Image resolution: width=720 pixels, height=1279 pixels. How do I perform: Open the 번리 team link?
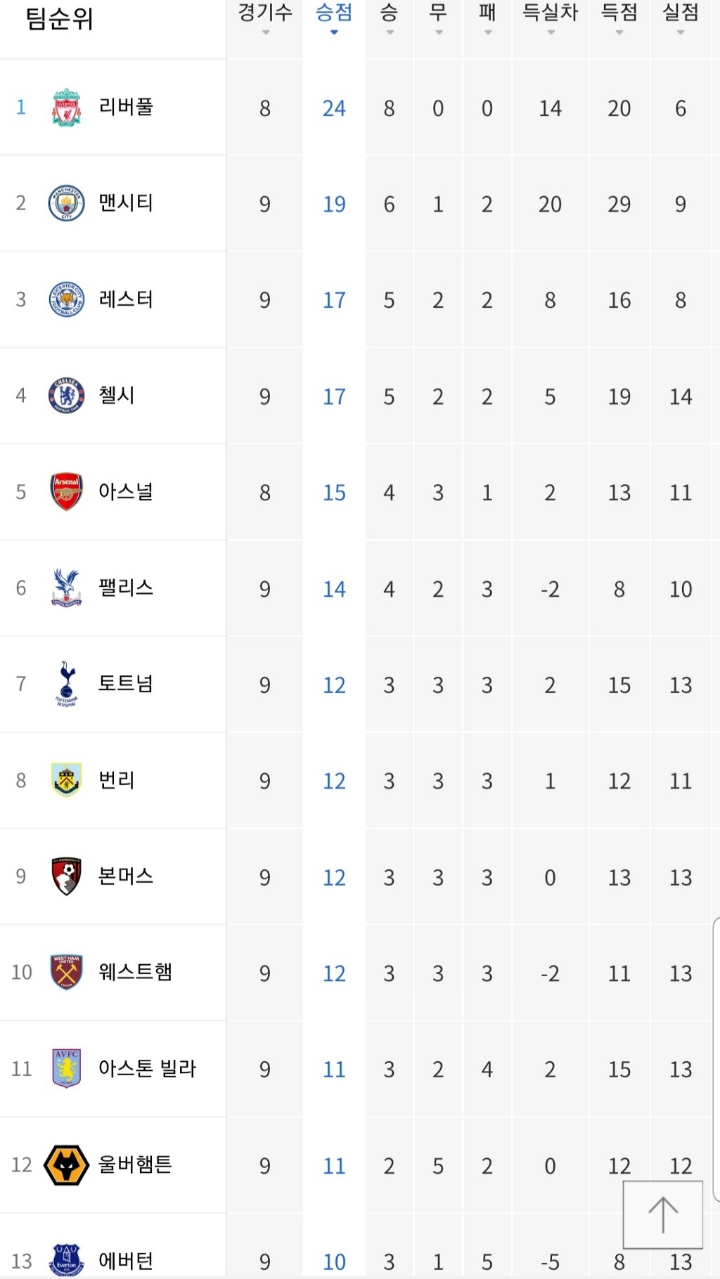(117, 780)
